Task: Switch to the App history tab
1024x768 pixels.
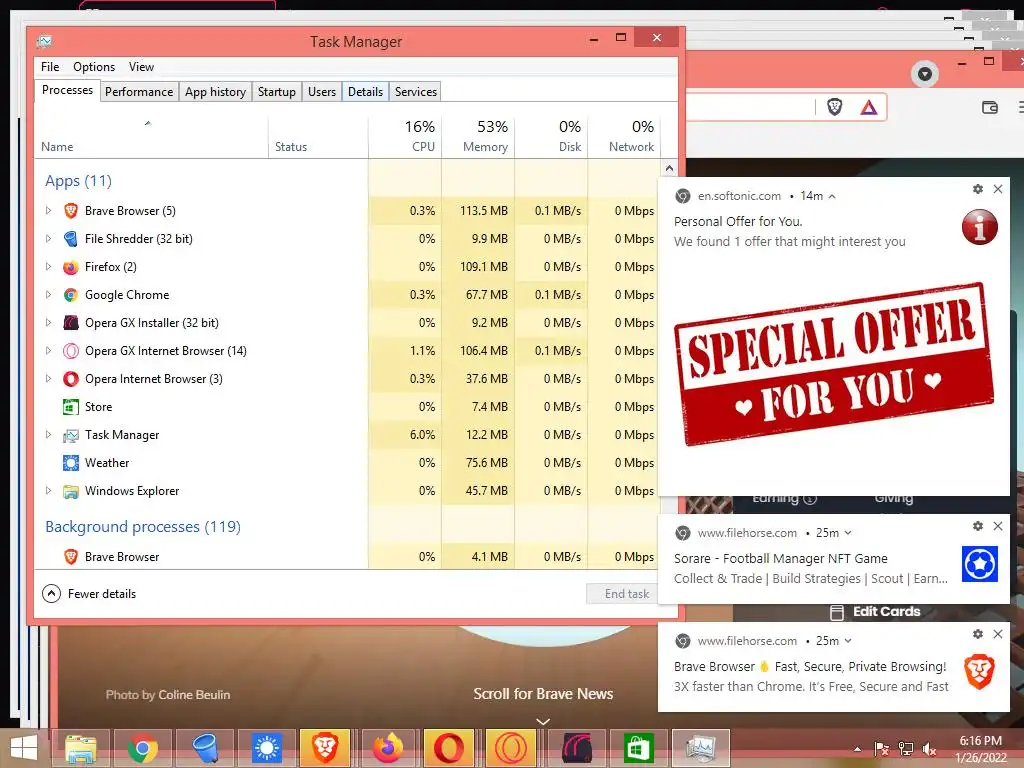Action: click(x=216, y=91)
